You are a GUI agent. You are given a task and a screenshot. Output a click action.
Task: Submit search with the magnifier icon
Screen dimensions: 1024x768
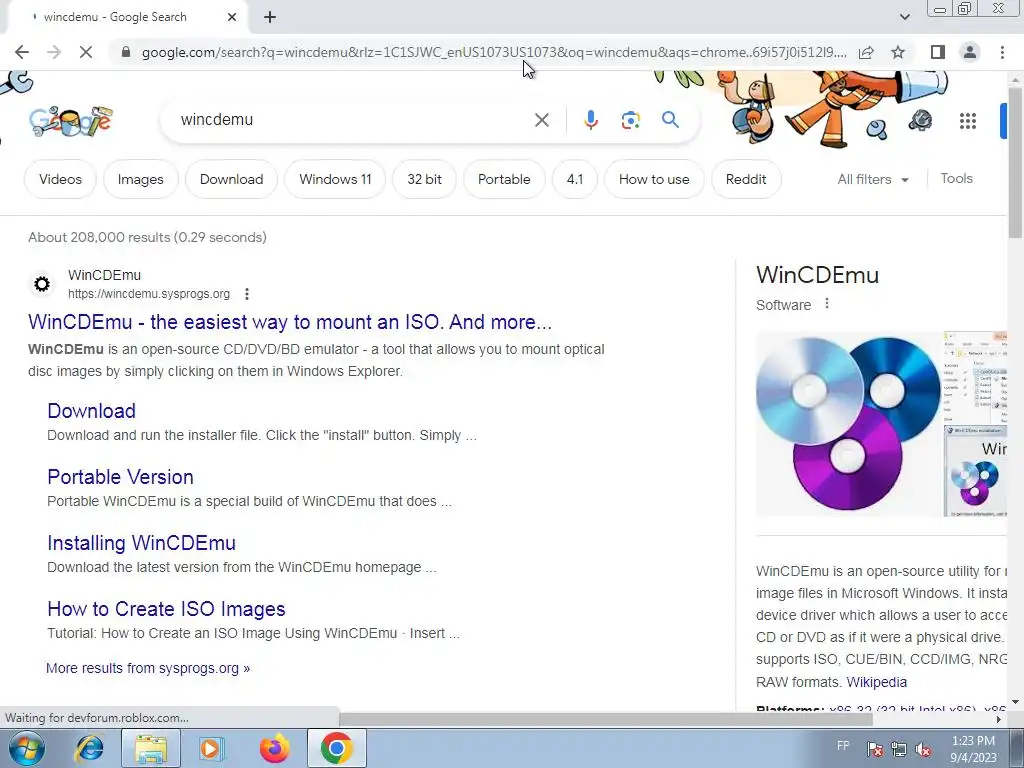pos(670,120)
